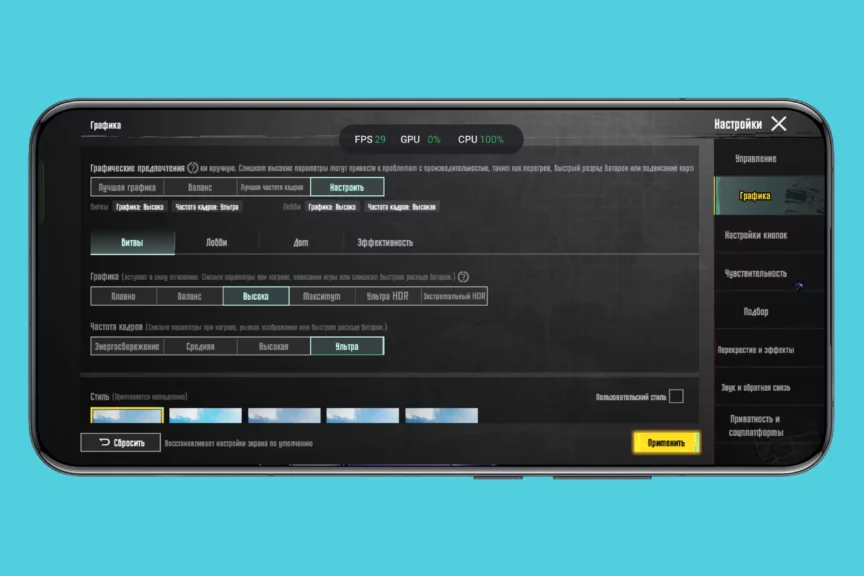The width and height of the screenshot is (864, 576).
Task: Choose the Баланс graphics preference preset
Action: [x=200, y=187]
